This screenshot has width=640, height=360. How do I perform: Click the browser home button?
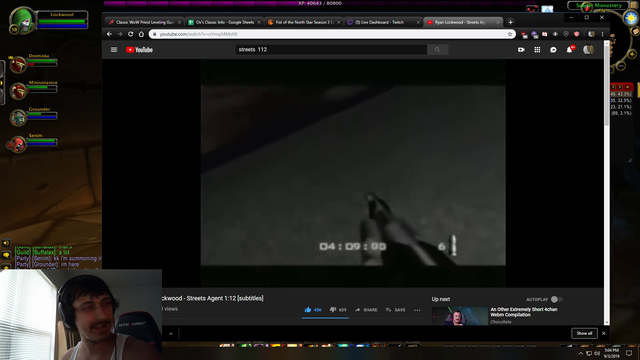[x=141, y=34]
